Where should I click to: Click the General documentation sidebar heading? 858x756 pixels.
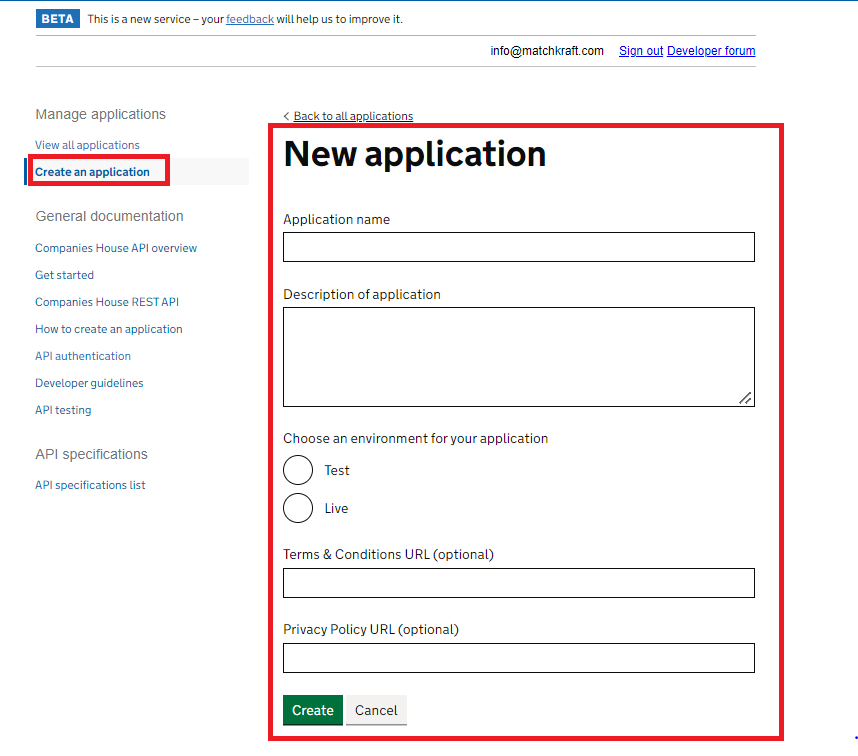click(x=109, y=216)
